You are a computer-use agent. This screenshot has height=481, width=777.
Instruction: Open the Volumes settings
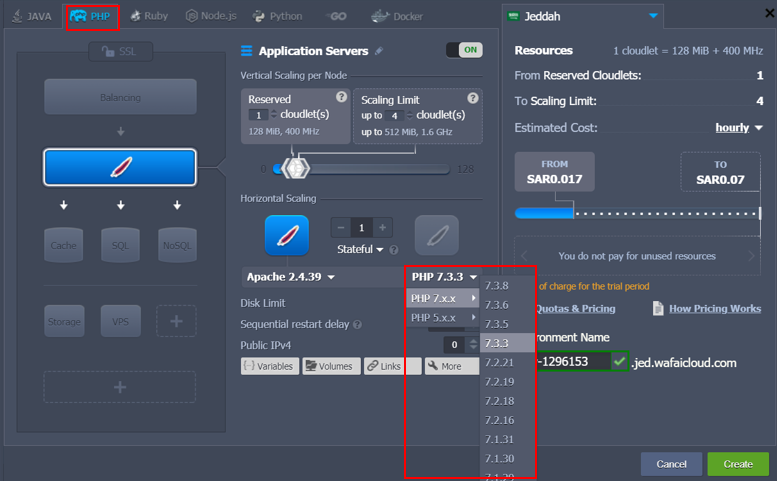[x=331, y=366]
